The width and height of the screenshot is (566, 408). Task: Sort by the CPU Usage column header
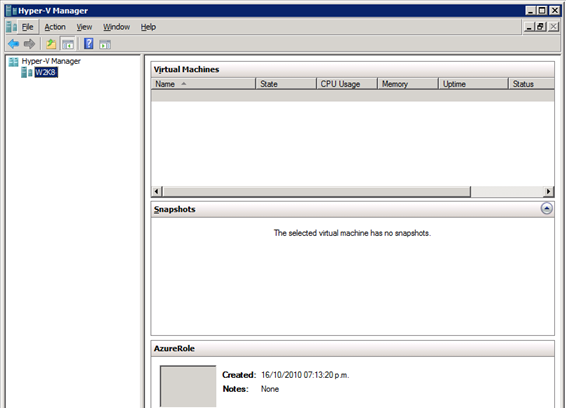pos(347,84)
